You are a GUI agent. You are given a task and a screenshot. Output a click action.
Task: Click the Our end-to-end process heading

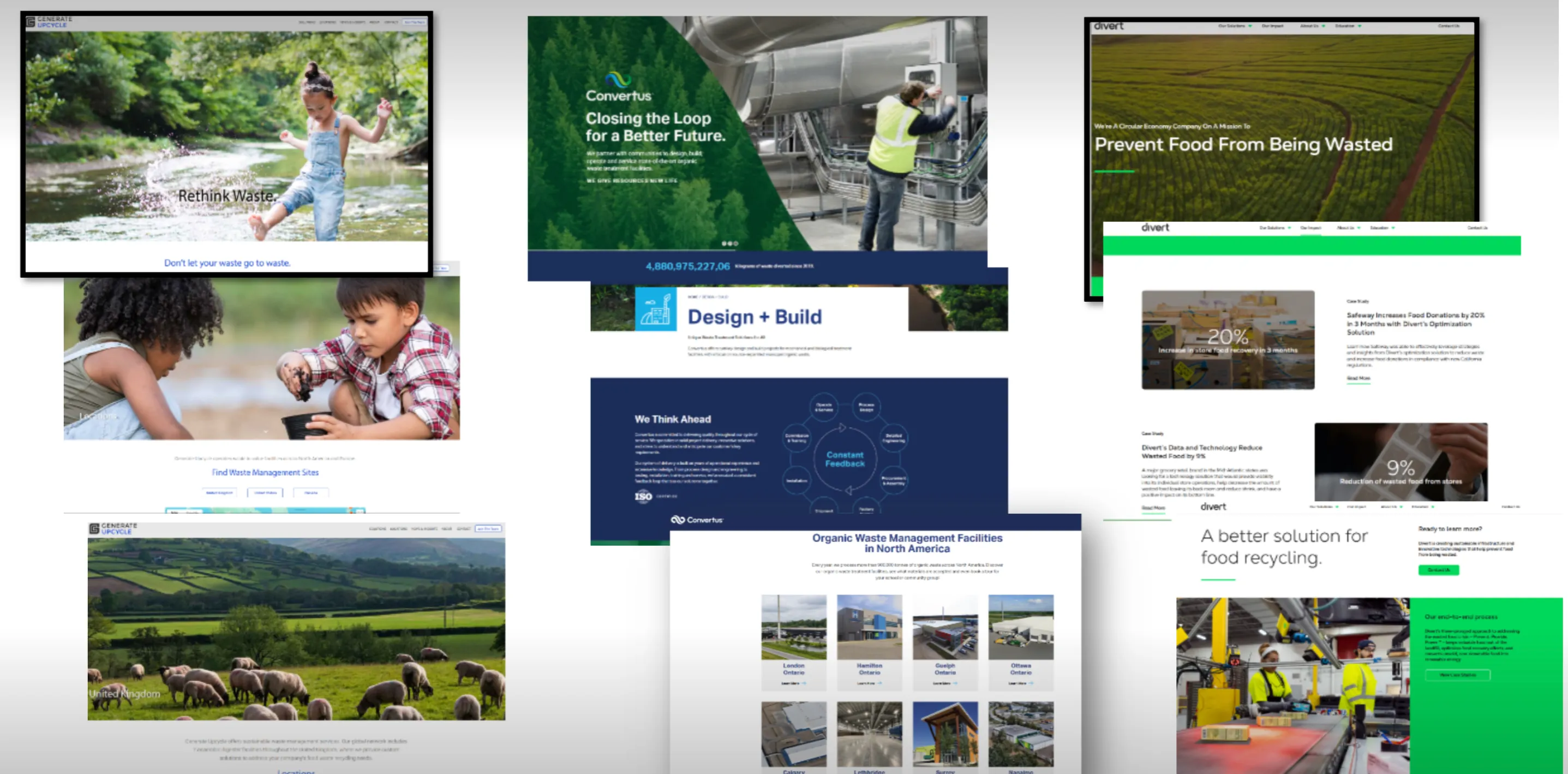point(1461,617)
